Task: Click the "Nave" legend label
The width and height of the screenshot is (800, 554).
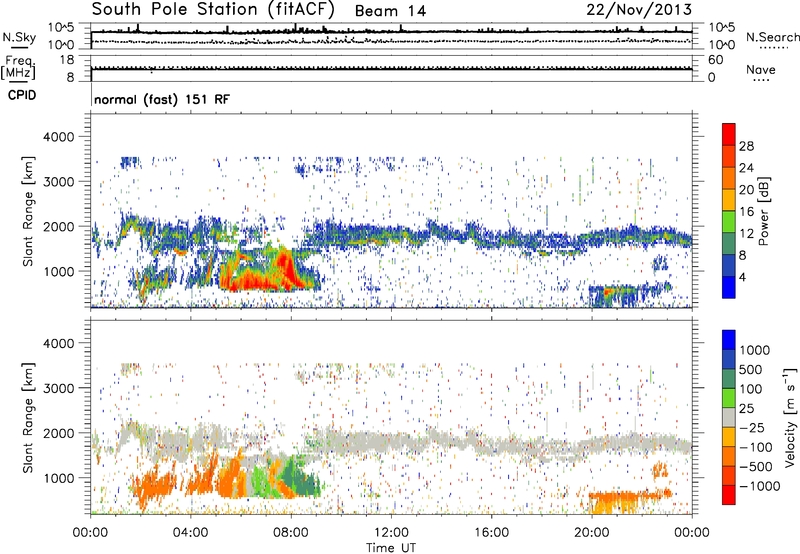Action: coord(761,69)
